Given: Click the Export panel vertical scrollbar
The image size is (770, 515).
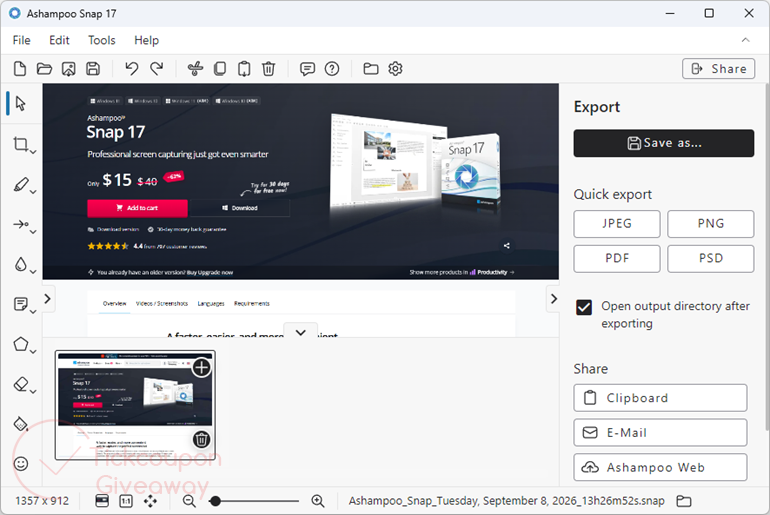Looking at the screenshot, I should 767,257.
